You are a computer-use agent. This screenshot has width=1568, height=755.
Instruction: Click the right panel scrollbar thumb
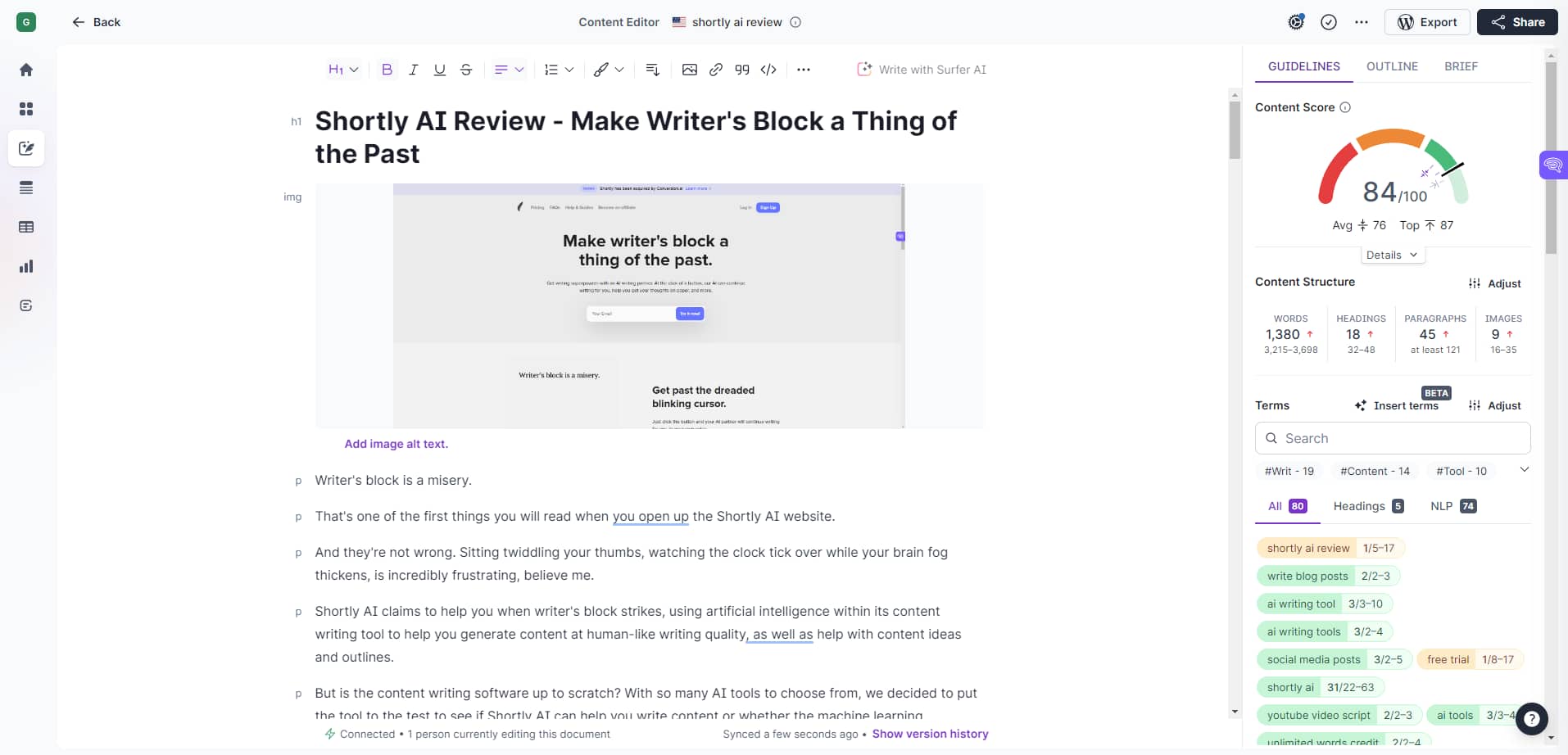[x=1550, y=157]
